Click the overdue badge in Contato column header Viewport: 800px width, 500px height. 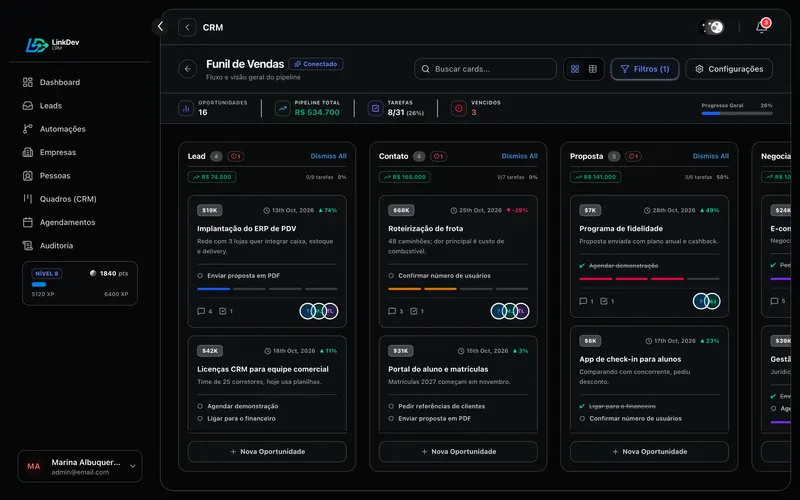438,156
